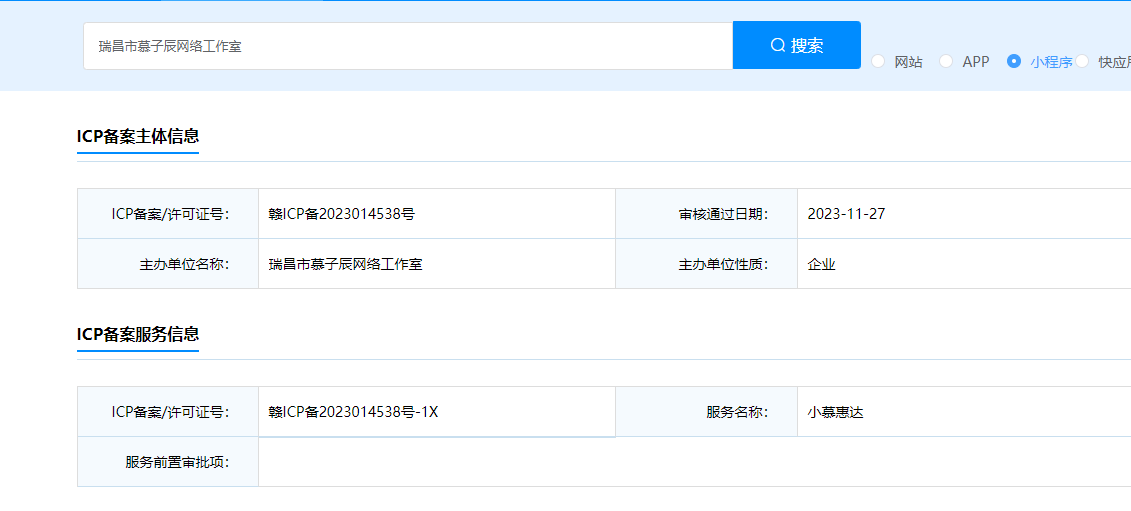Click the approval date 2023-11-27

[x=846, y=214]
